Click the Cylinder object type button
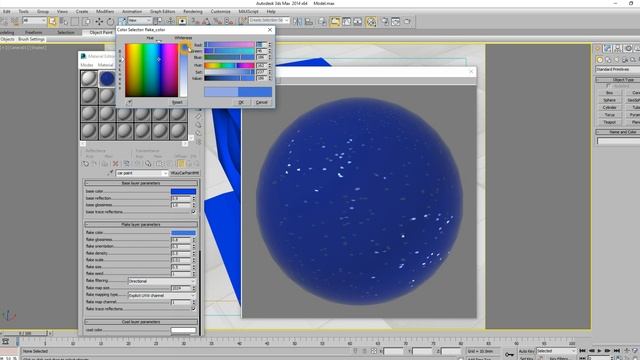Screen dimensions: 640x360 point(609,107)
